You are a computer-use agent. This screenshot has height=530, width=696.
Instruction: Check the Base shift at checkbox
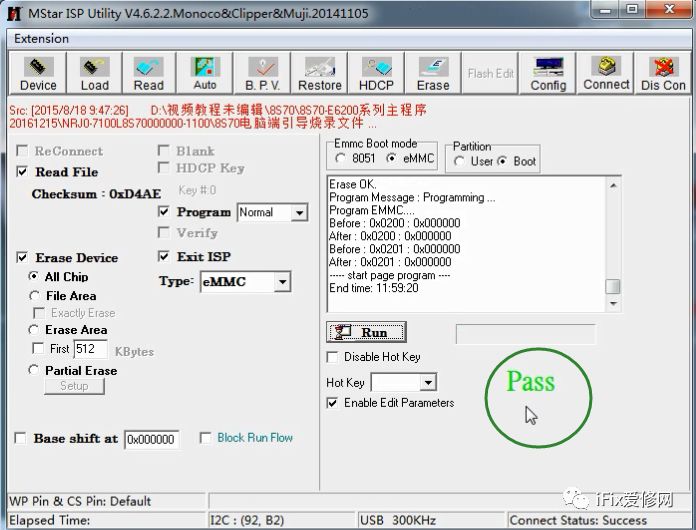[20, 438]
